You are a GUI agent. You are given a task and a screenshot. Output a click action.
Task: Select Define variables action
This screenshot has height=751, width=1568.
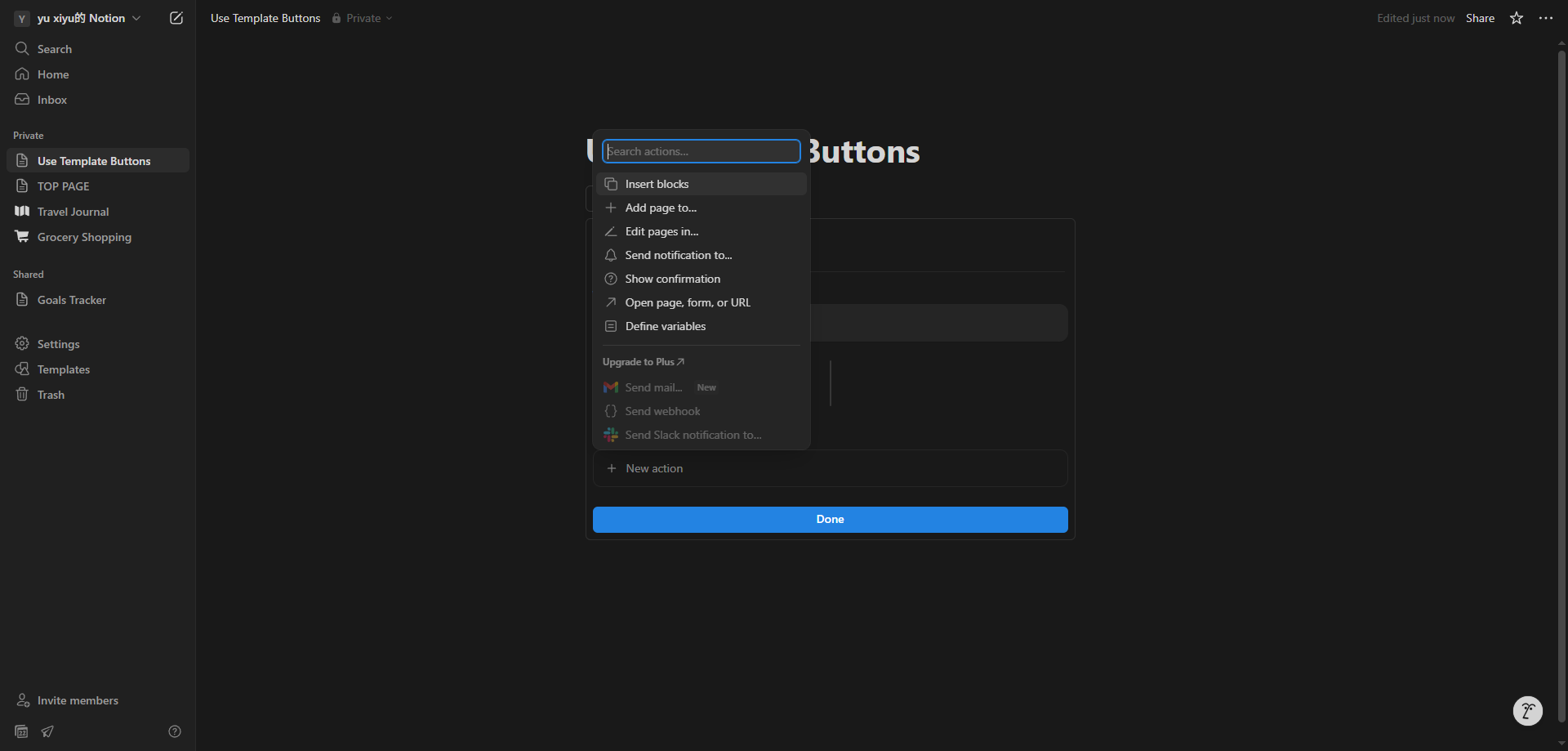pyautogui.click(x=702, y=326)
